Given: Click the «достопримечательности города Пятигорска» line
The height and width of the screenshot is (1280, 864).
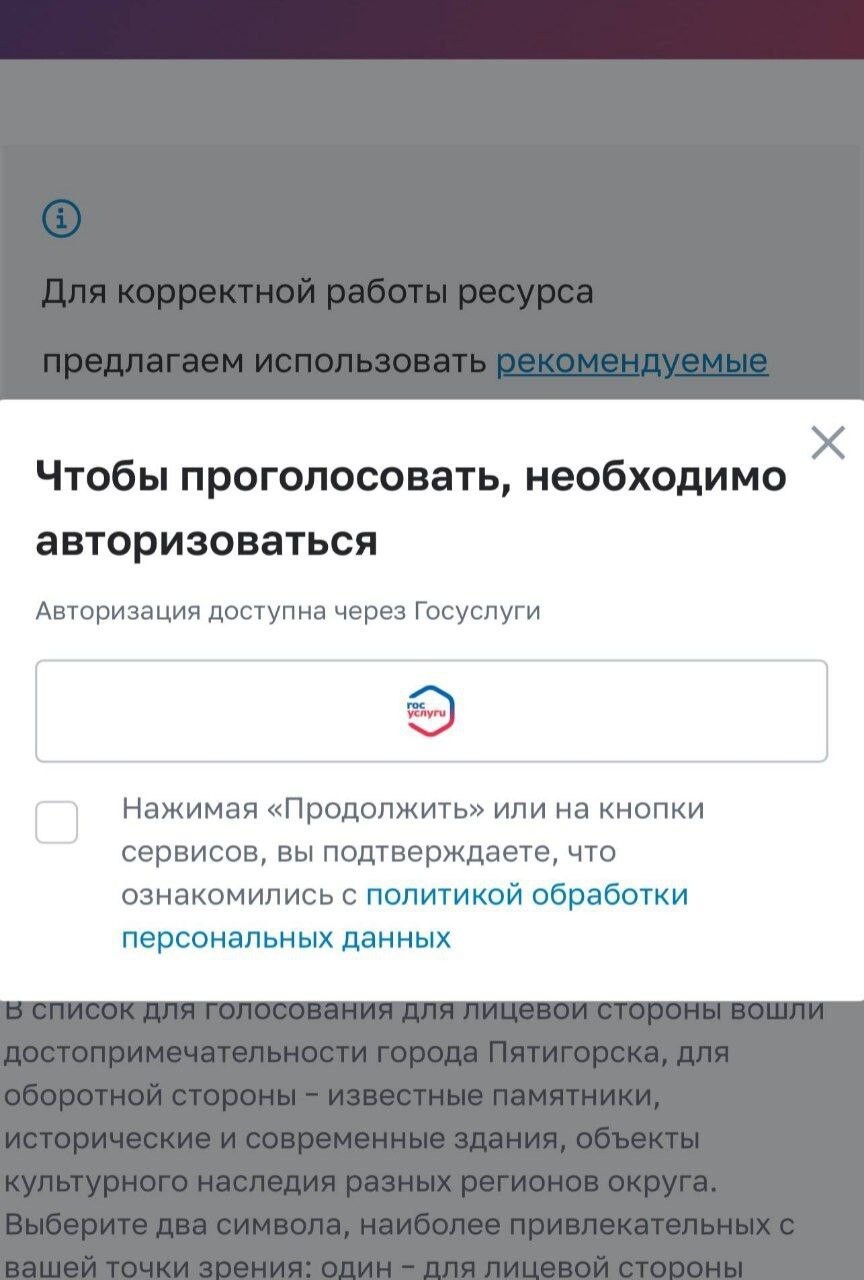Looking at the screenshot, I should [x=366, y=1053].
